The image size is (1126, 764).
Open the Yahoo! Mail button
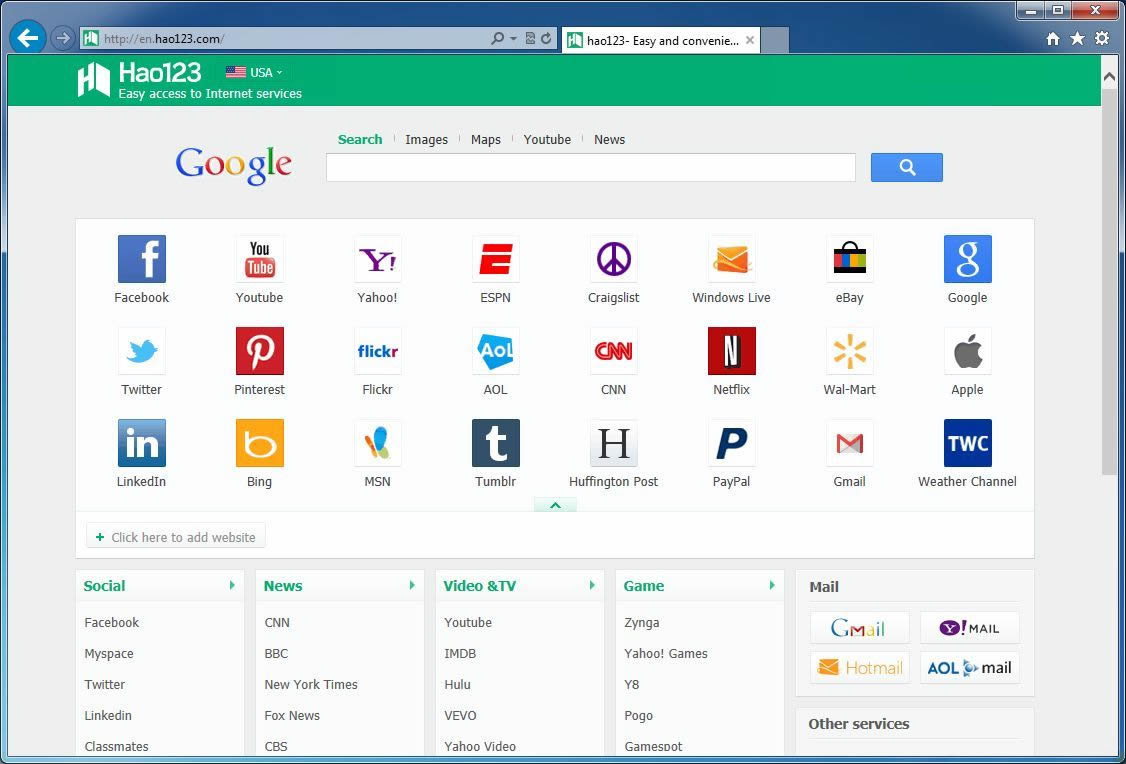click(969, 628)
